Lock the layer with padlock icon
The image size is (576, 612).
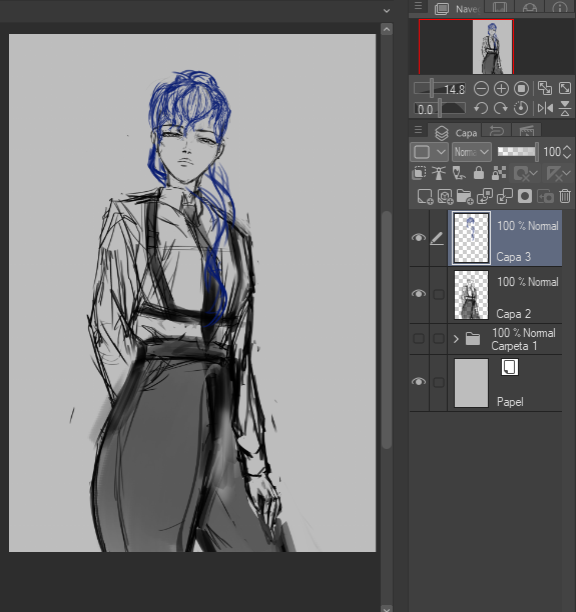(479, 173)
